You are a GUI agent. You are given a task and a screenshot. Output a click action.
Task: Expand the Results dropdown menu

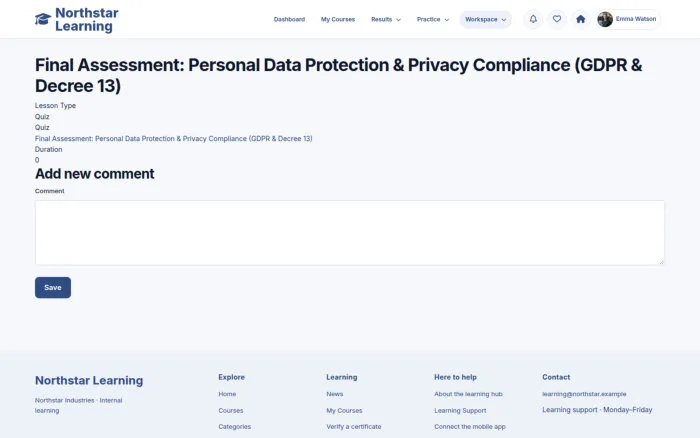pyautogui.click(x=386, y=19)
